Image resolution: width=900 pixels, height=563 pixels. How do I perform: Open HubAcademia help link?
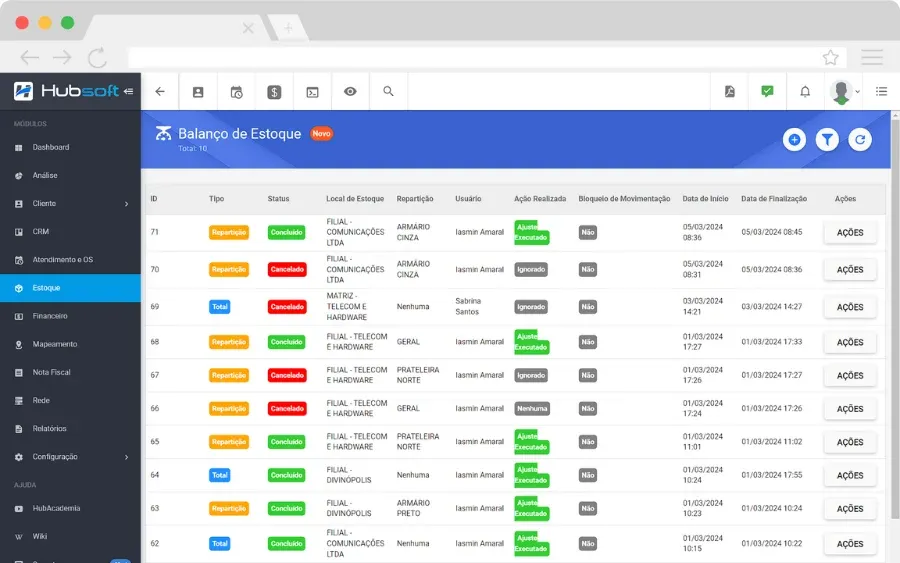[70, 508]
